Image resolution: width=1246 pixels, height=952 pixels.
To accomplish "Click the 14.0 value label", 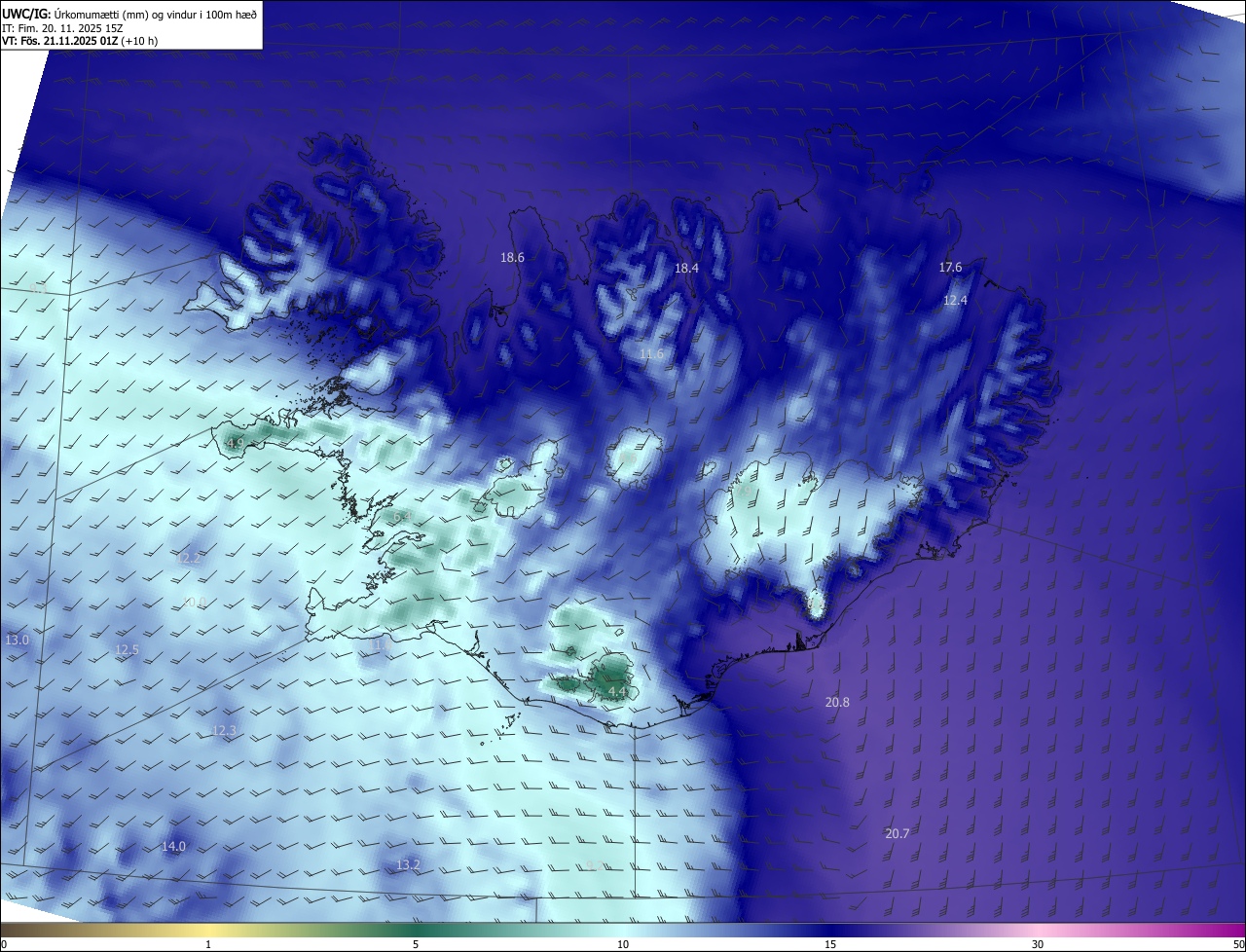I will tap(173, 847).
